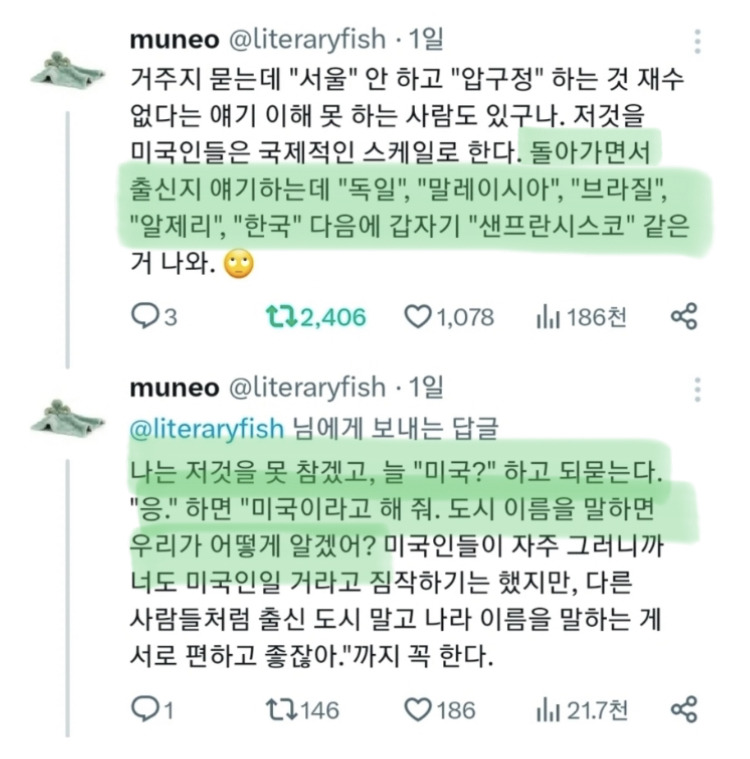750x759 pixels.
Task: Reply to the first tweet about 압구정
Action: [x=144, y=317]
